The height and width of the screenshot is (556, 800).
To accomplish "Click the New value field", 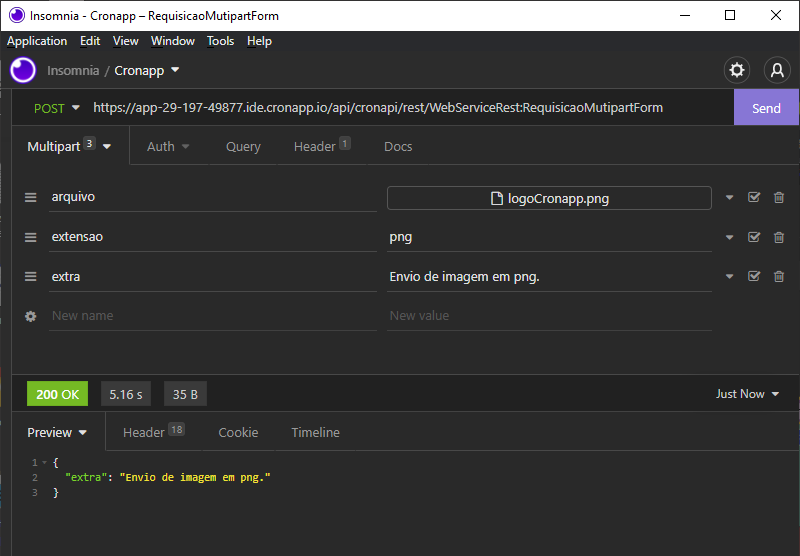I will [x=549, y=316].
